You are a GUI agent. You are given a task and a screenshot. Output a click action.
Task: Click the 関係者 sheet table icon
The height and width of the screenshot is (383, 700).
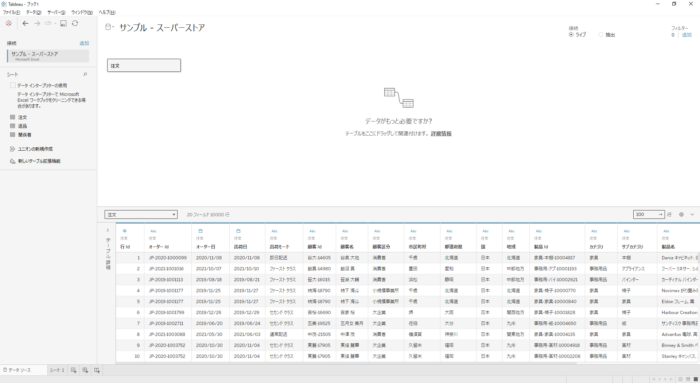point(12,134)
